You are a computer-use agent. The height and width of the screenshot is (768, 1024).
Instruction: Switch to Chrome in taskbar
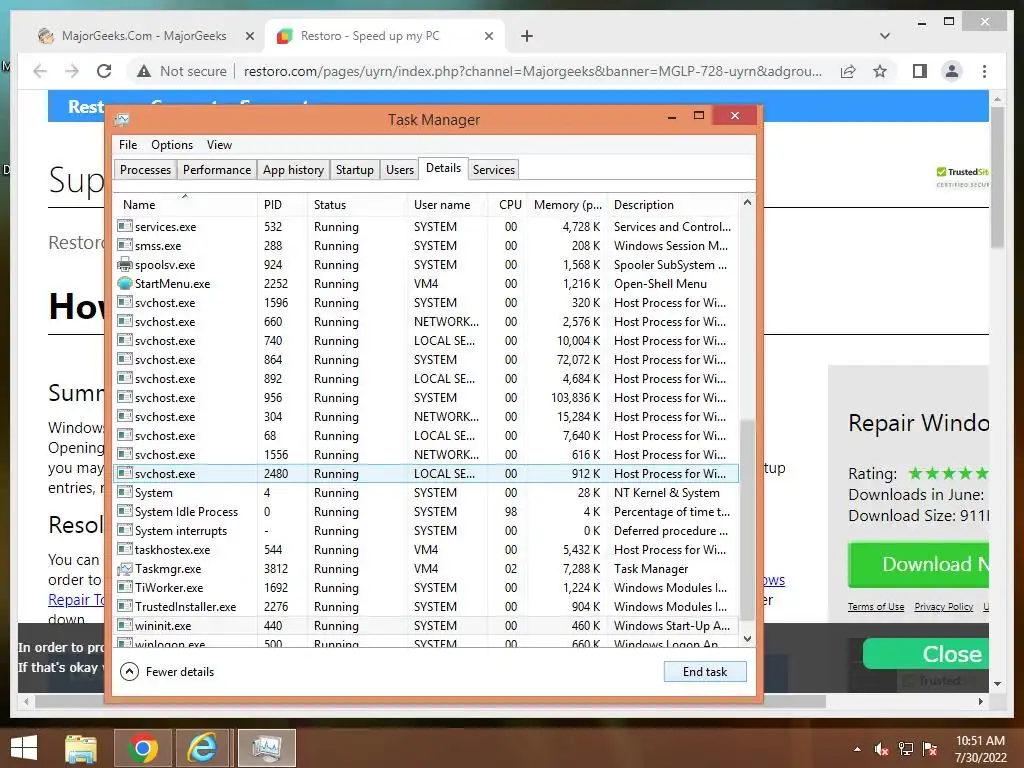coord(142,748)
